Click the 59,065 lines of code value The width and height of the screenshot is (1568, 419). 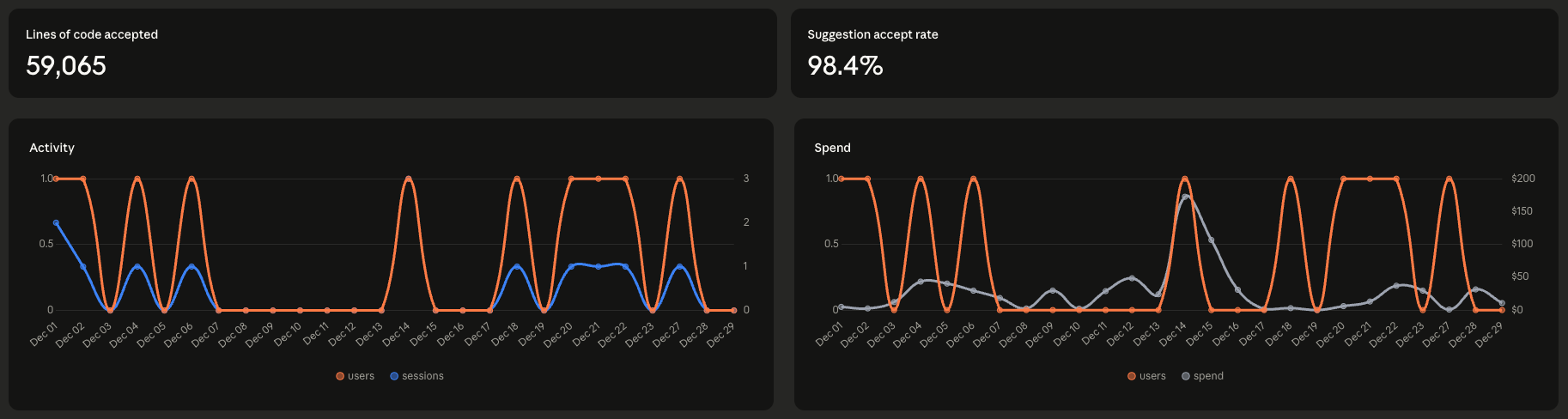pos(66,66)
